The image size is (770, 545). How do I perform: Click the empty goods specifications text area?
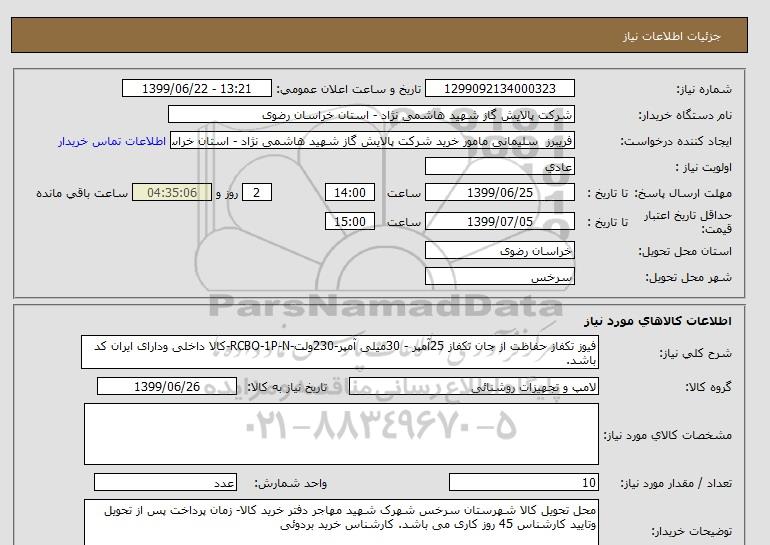[x=341, y=434]
